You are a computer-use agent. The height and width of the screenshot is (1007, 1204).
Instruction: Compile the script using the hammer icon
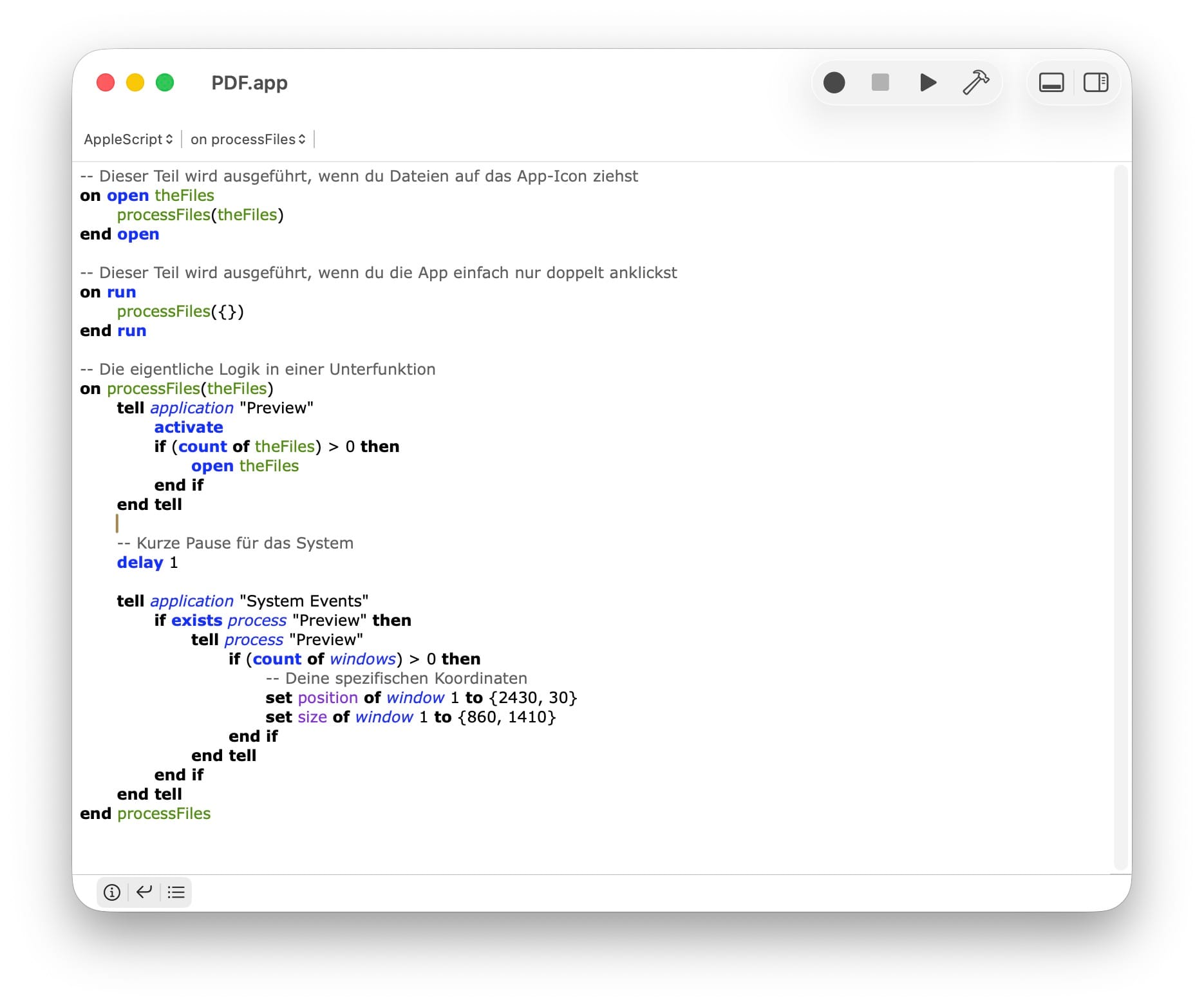click(975, 82)
